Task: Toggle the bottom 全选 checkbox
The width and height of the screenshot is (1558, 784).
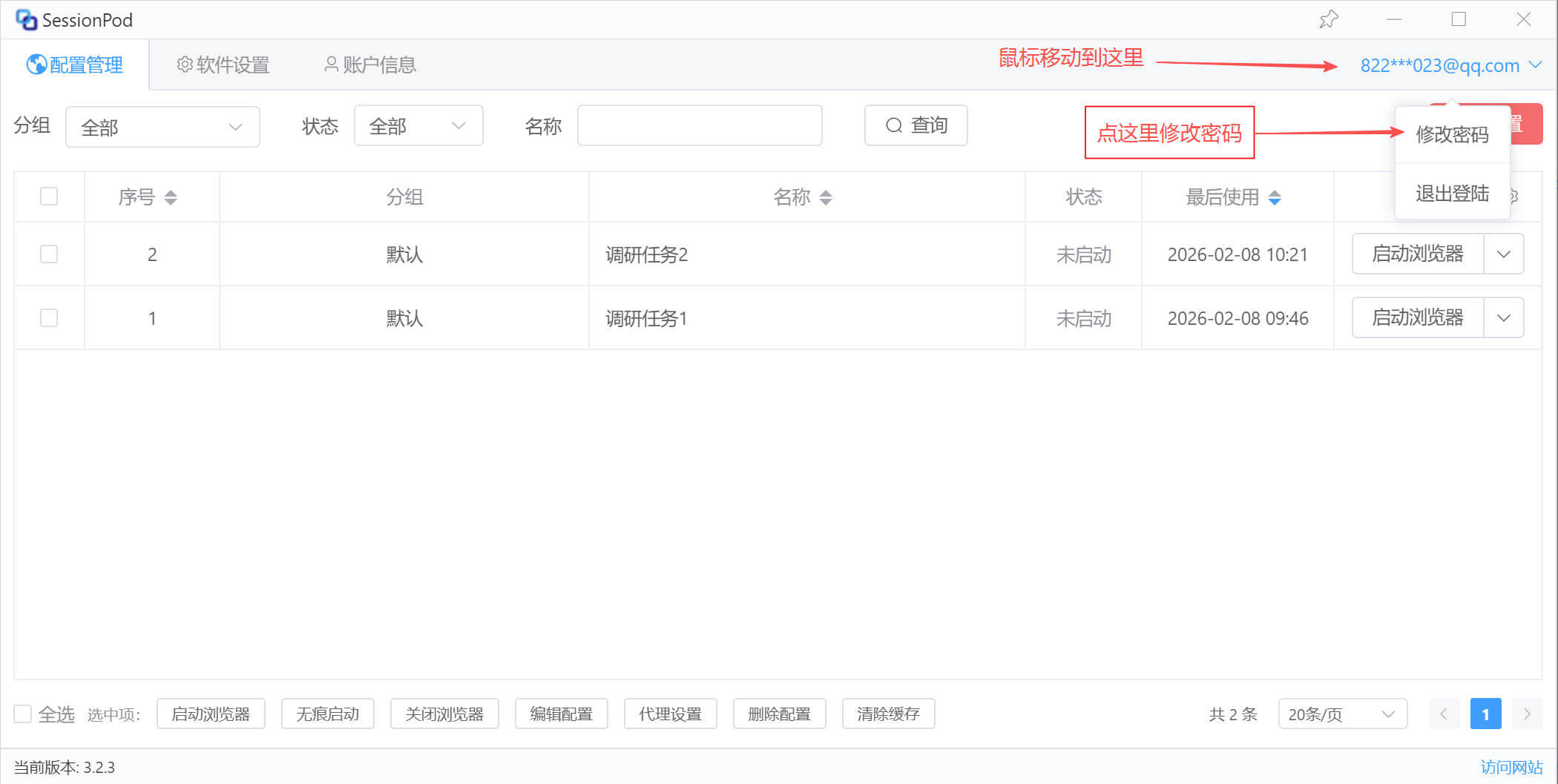Action: [23, 714]
